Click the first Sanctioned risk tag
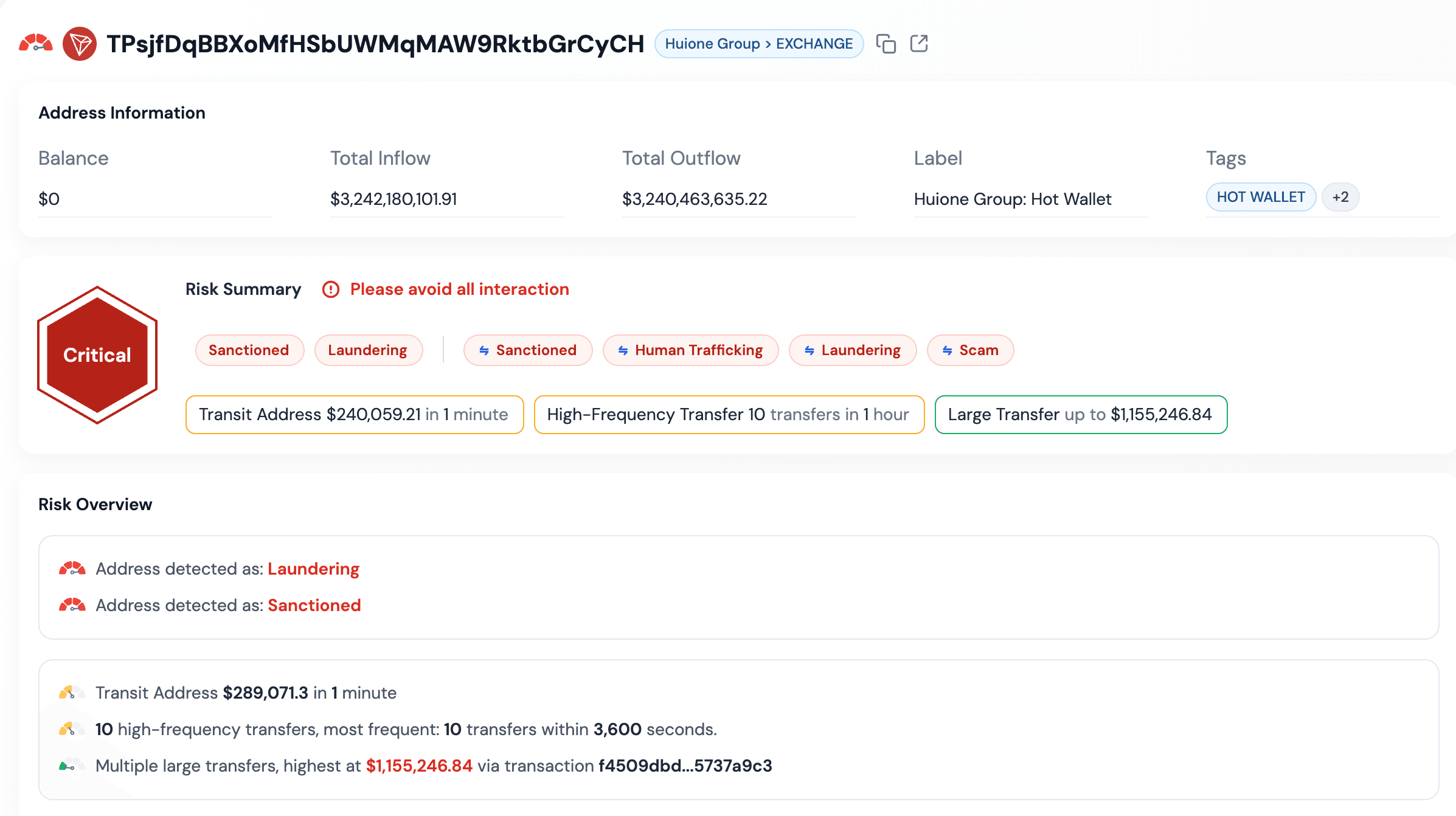Screen dimensions: 1456x816 249,350
